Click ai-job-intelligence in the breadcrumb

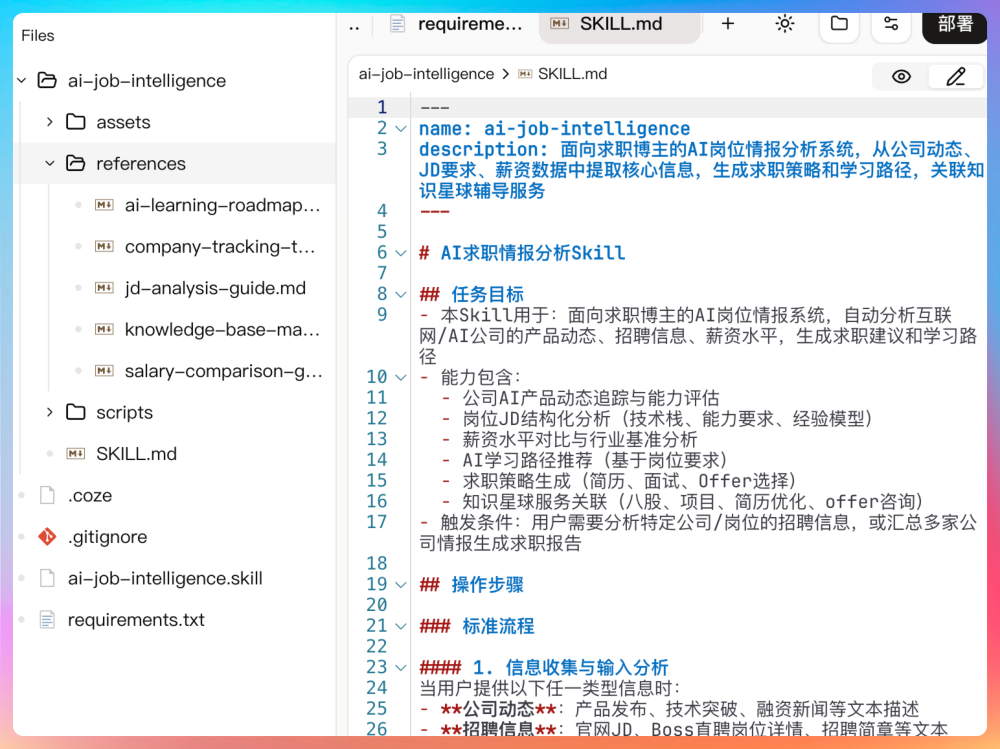(426, 74)
